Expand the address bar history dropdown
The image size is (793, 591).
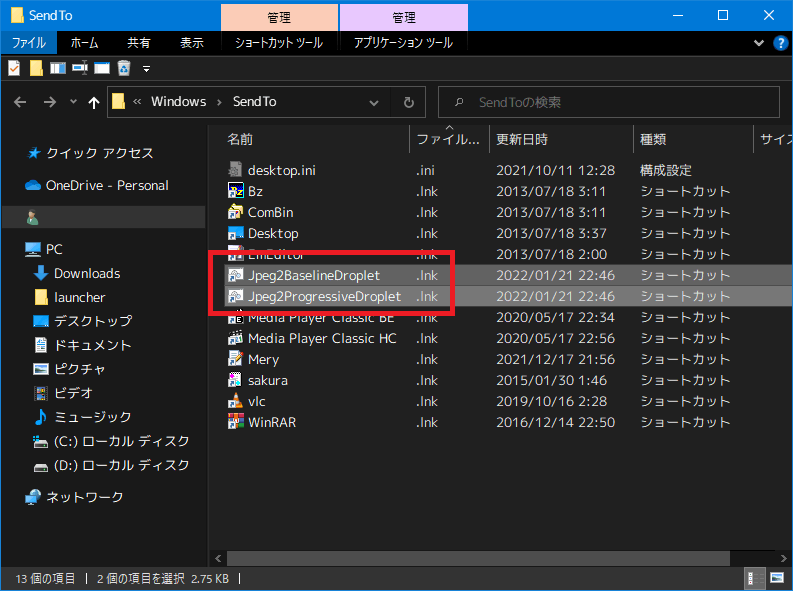coord(374,103)
